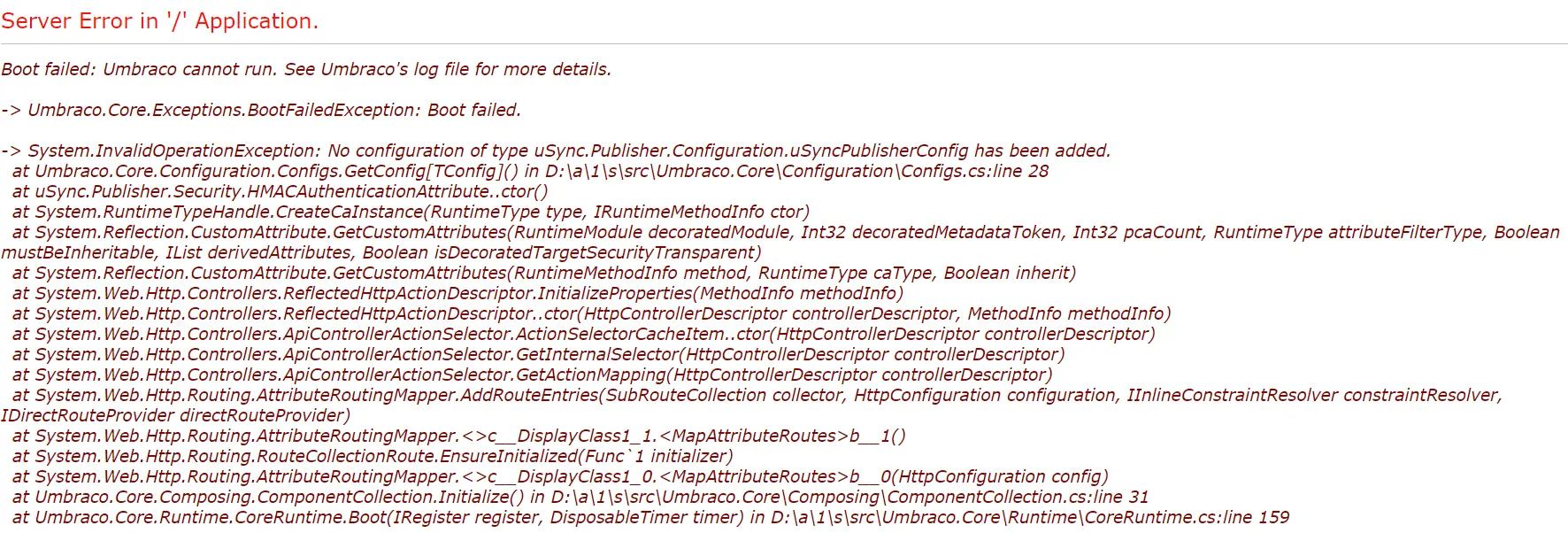
Task: Select the ReflectedHttpActionDescriptor.InitializeProperties line
Action: coord(457,293)
